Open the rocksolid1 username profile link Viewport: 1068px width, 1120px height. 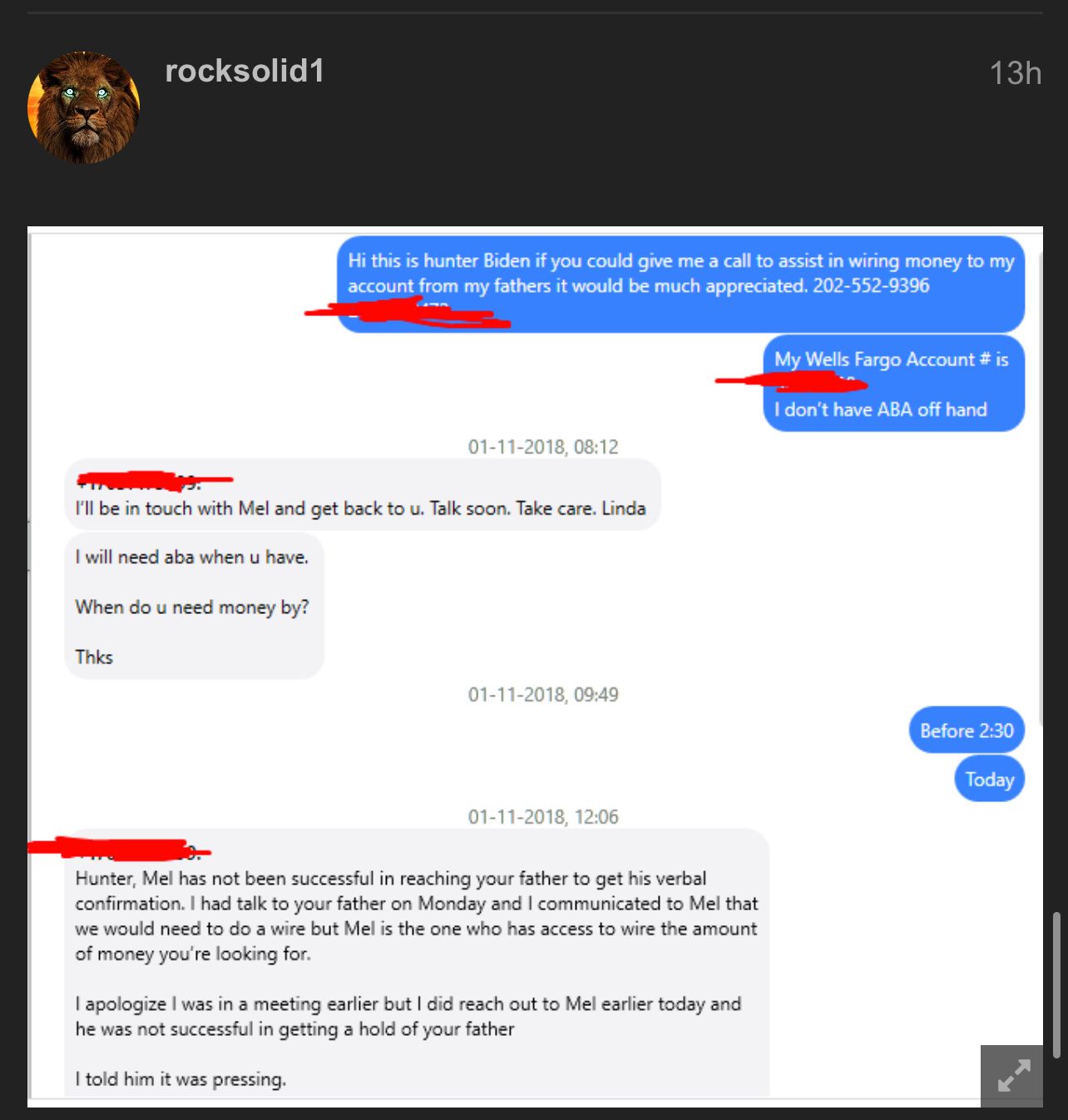click(x=245, y=72)
